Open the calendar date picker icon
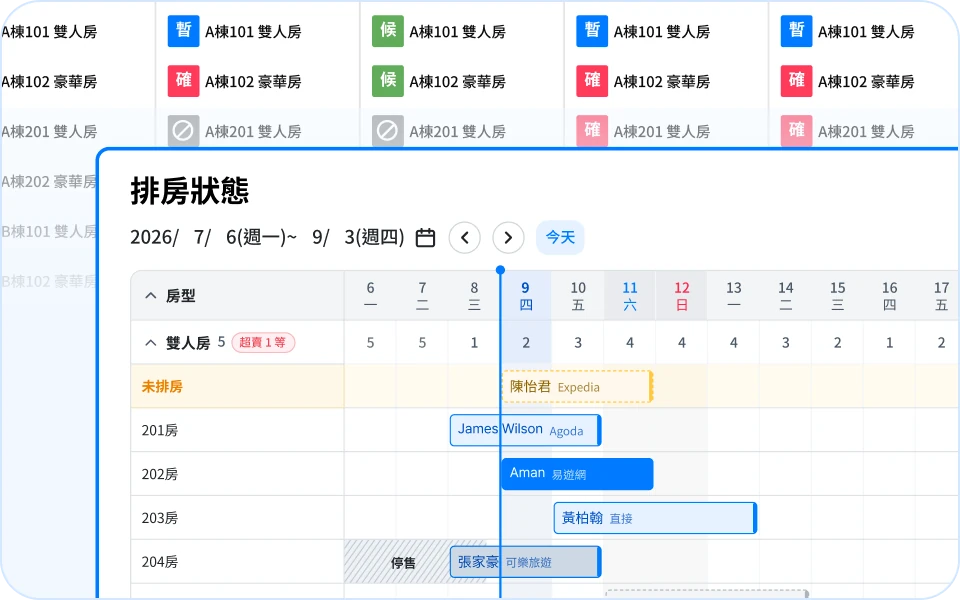Viewport: 960px width, 600px height. (x=425, y=238)
